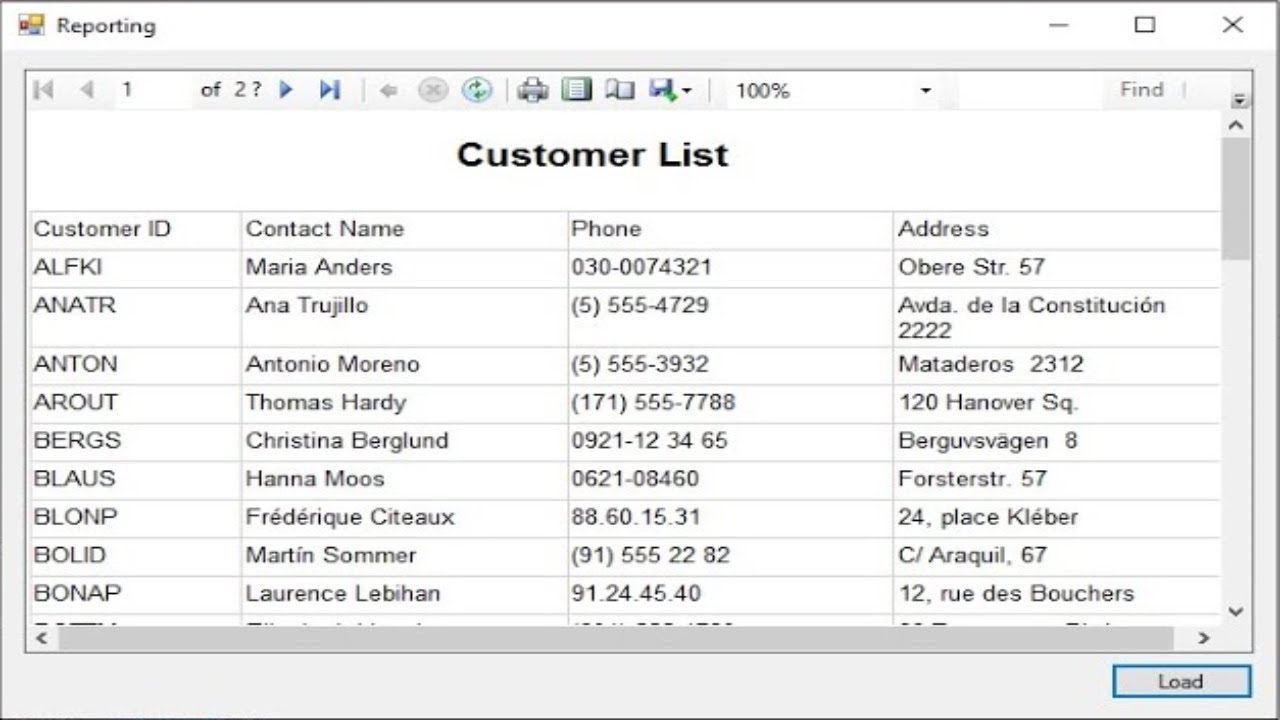This screenshot has height=720, width=1280.
Task: Select the Maria Anders cell
Action: (405, 268)
